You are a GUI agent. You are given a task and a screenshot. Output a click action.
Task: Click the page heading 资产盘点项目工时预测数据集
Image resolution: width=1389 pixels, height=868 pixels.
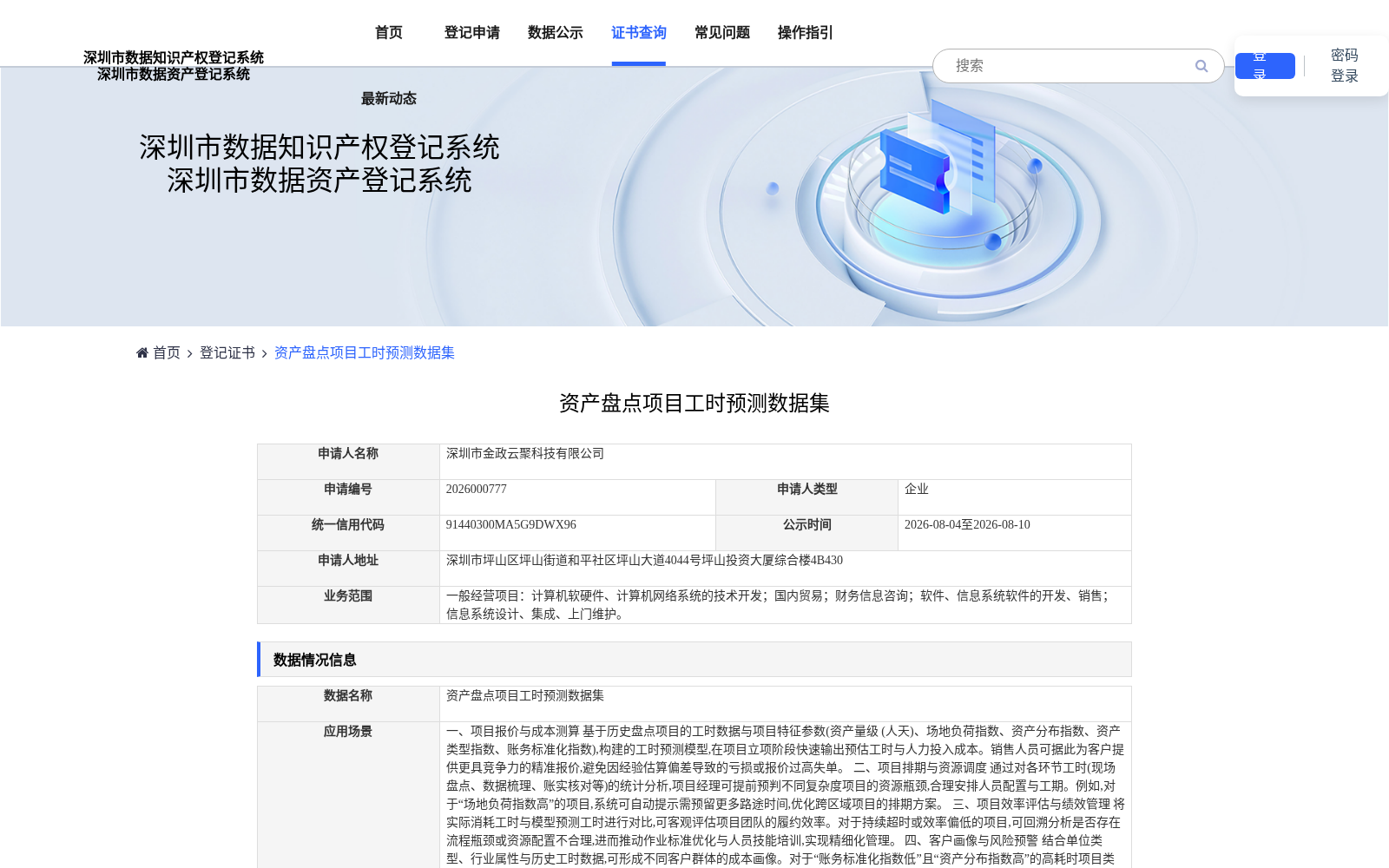(694, 404)
